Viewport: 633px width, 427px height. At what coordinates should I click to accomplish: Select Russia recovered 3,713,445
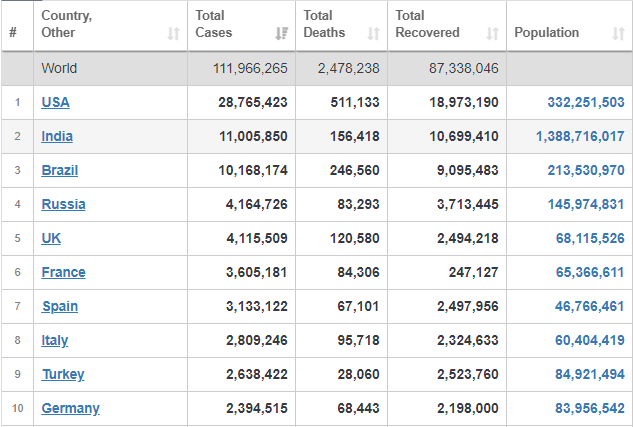(467, 204)
